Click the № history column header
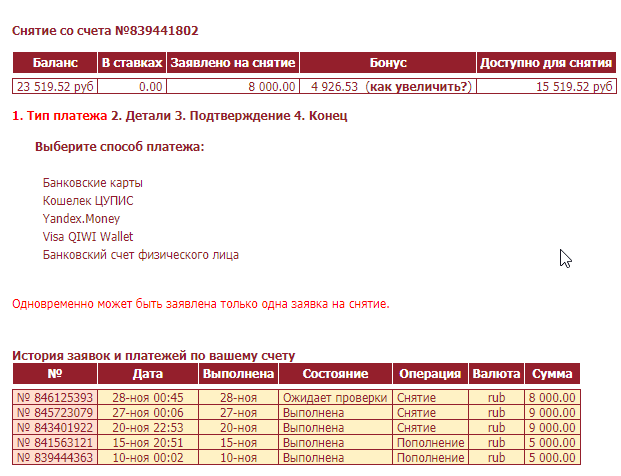This screenshot has height=476, width=621. [55, 374]
